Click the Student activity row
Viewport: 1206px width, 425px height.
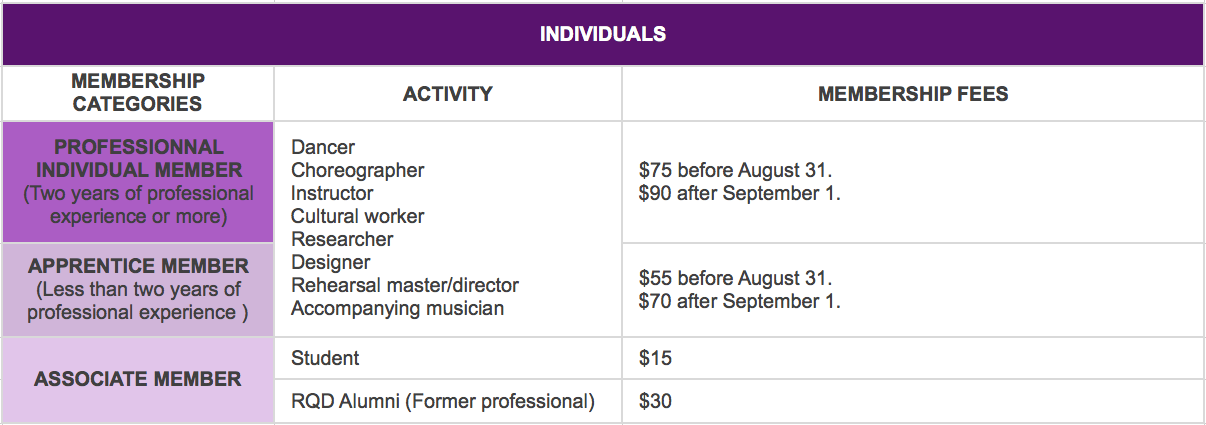pyautogui.click(x=448, y=358)
